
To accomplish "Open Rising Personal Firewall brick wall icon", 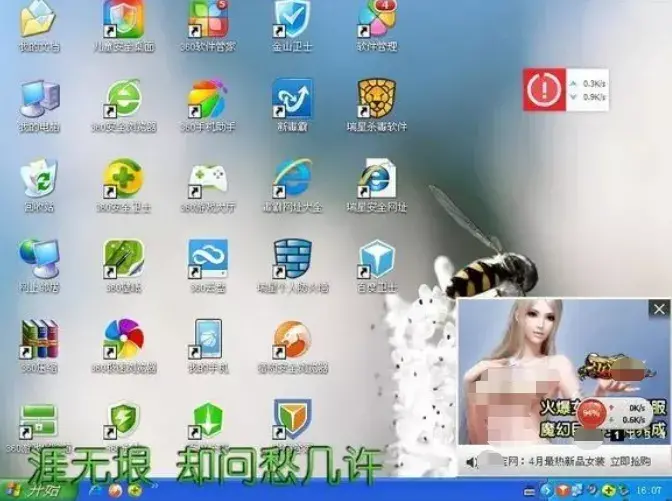I will tap(292, 260).
